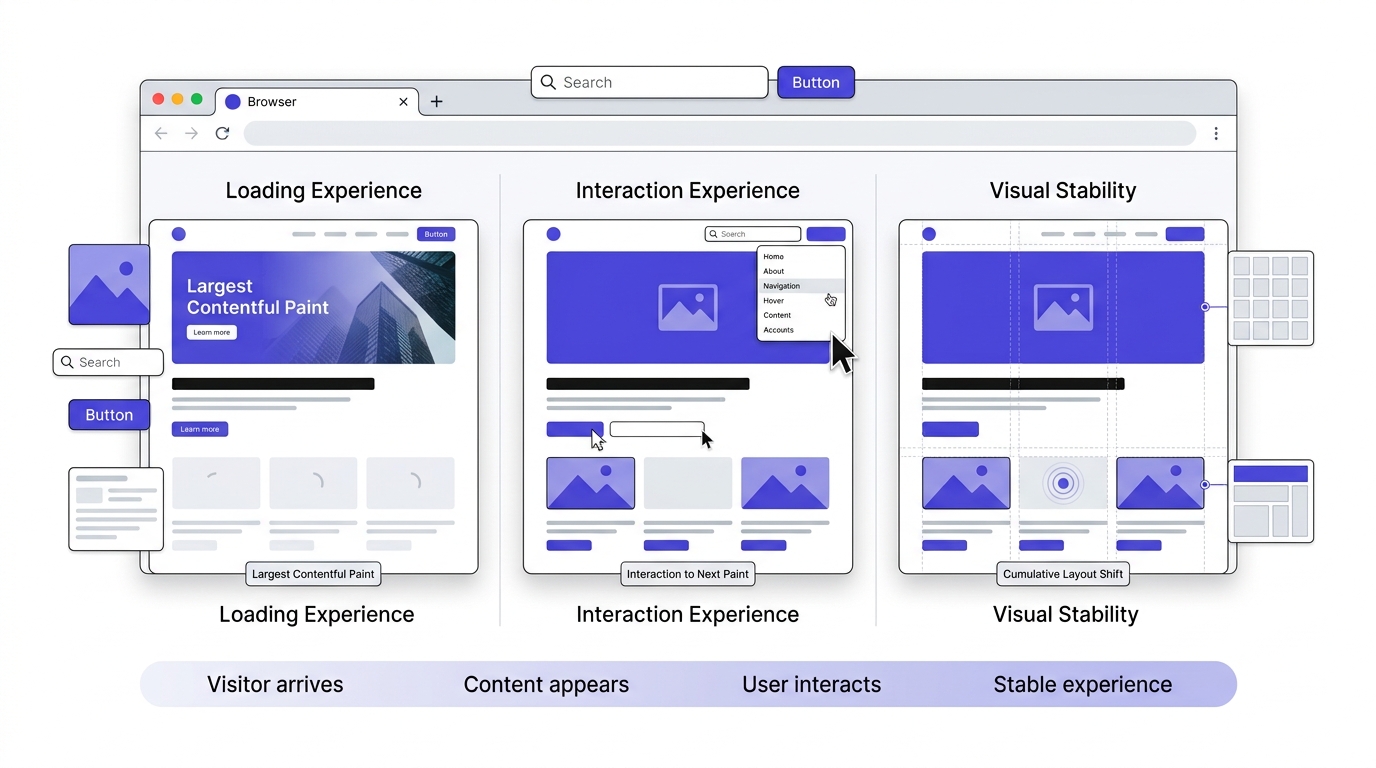The height and width of the screenshot is (768, 1376).
Task: Click the Interaction Experience heading above the page
Action: pyautogui.click(x=688, y=191)
